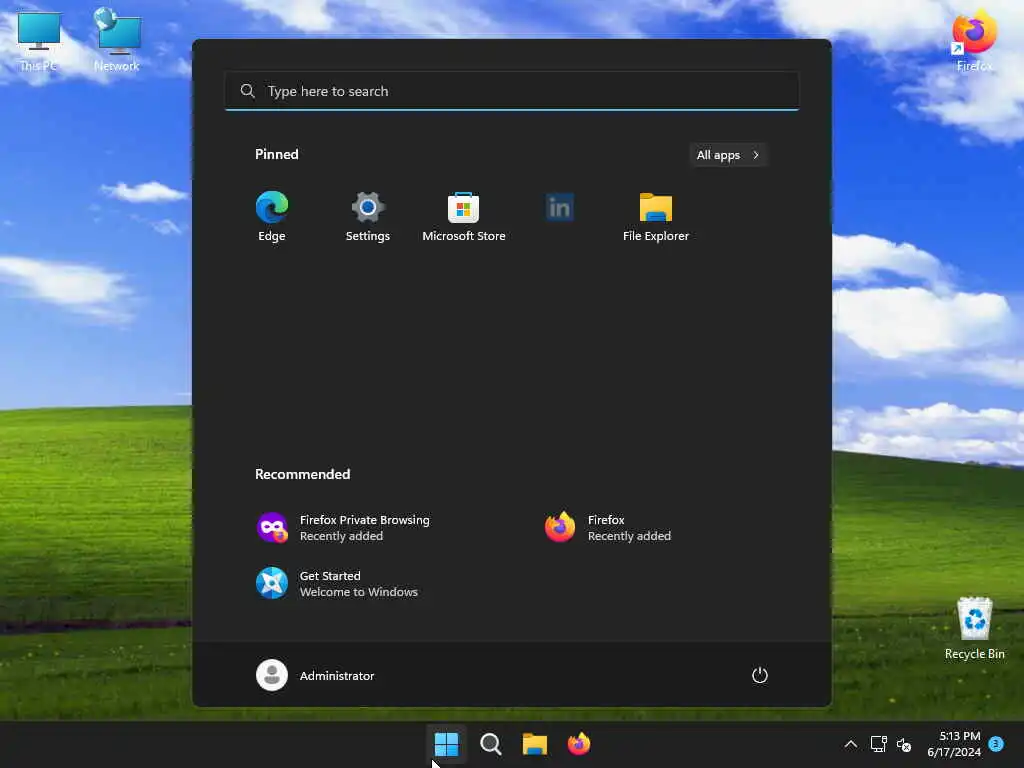
Task: Click All apps button
Action: [x=728, y=155]
